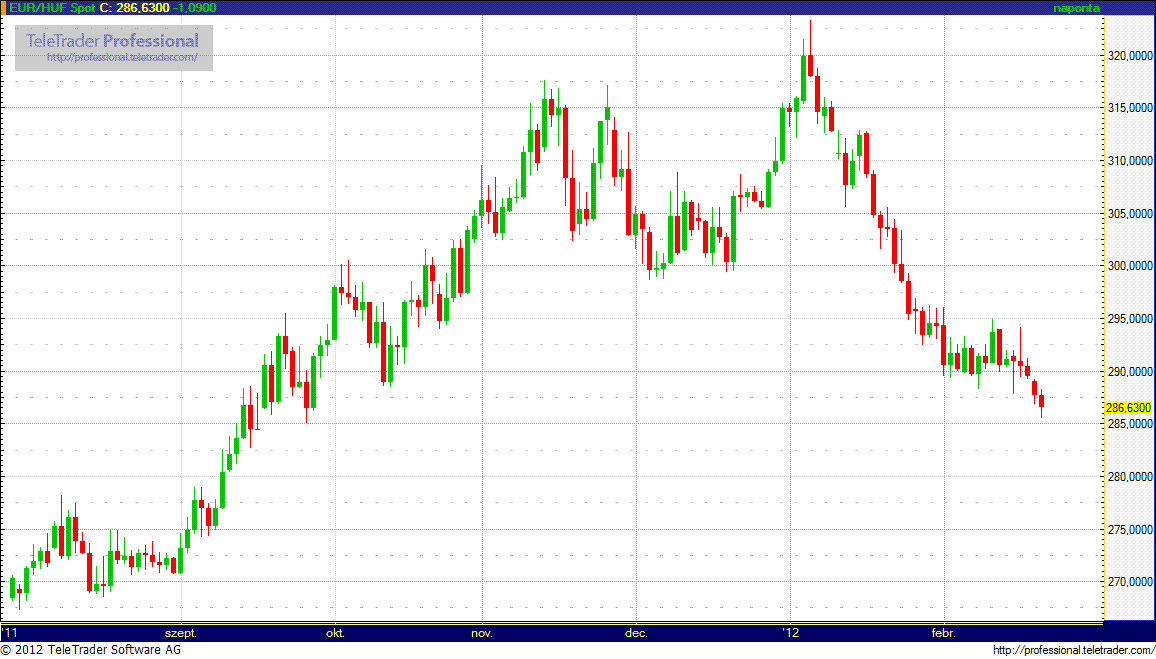
Task: Click the szept. month label on time axis
Action: 181,632
